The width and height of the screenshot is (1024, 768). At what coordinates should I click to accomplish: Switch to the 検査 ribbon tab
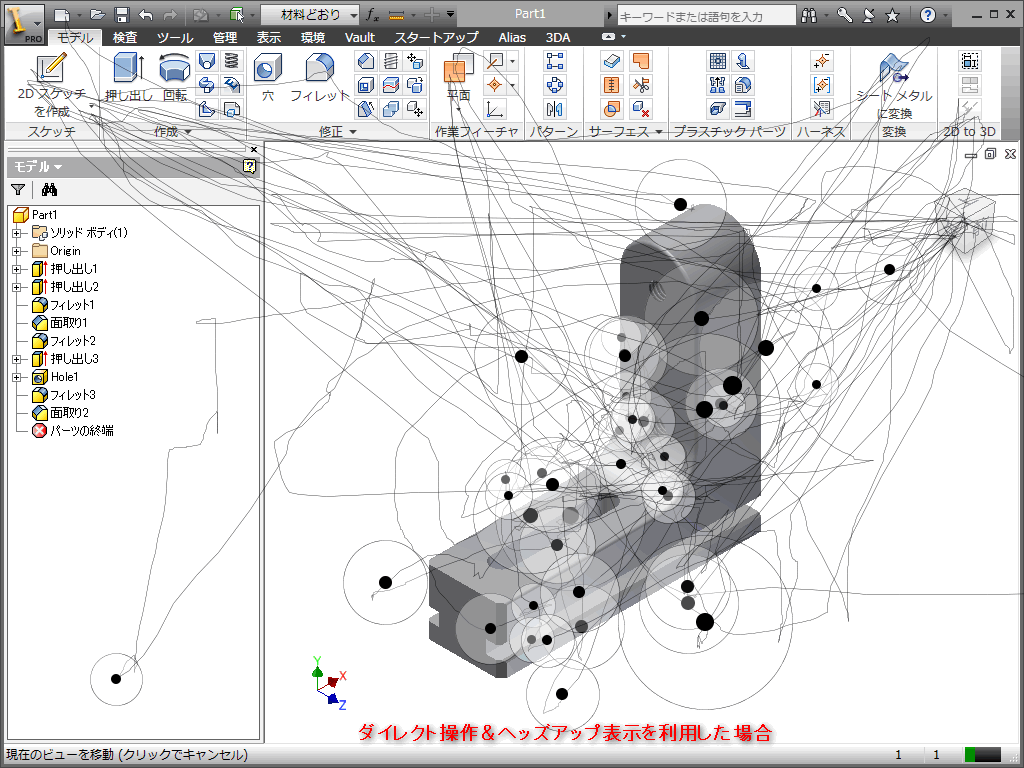click(125, 37)
